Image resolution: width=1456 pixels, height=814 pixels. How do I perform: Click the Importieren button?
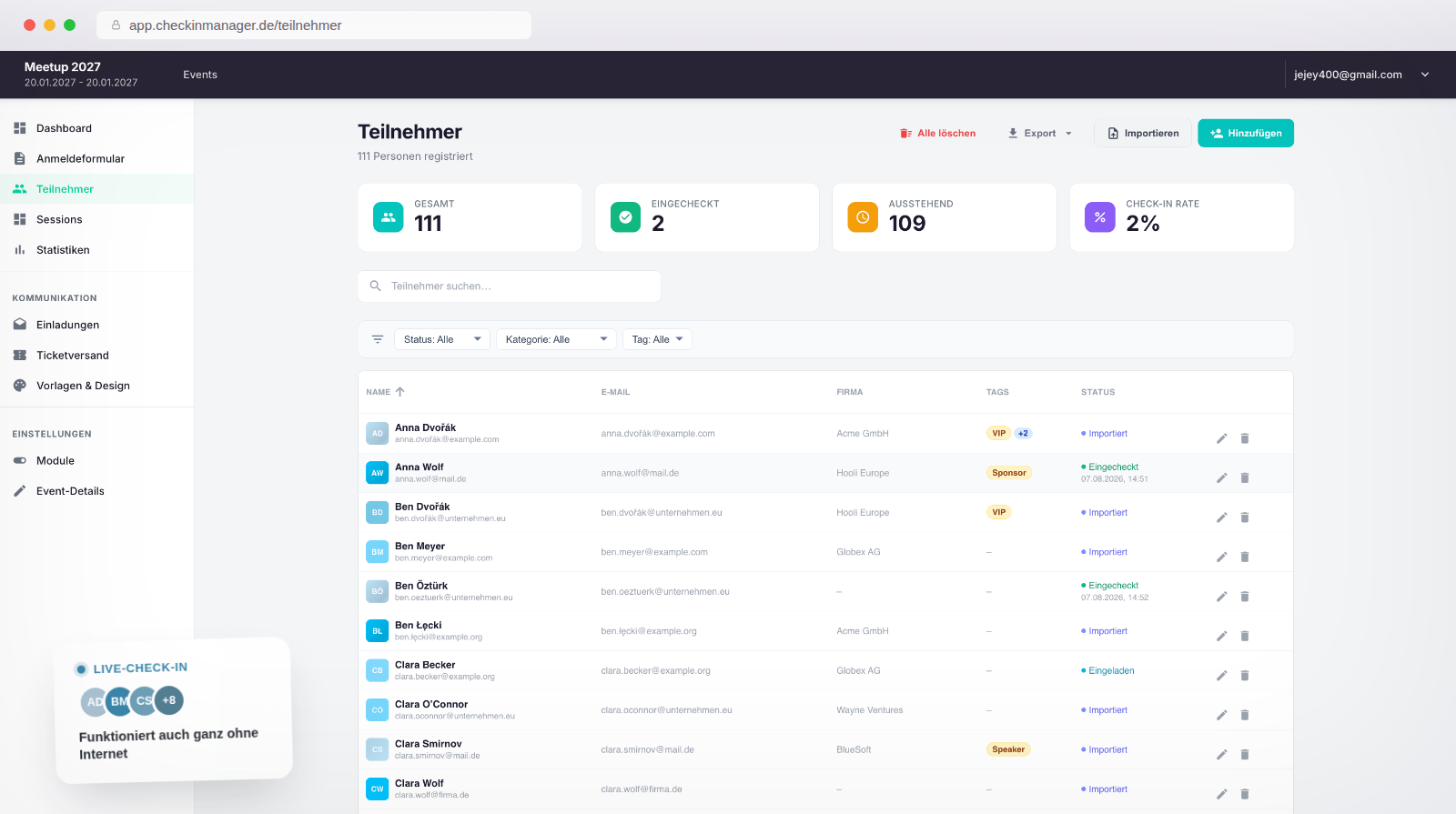1143,134
